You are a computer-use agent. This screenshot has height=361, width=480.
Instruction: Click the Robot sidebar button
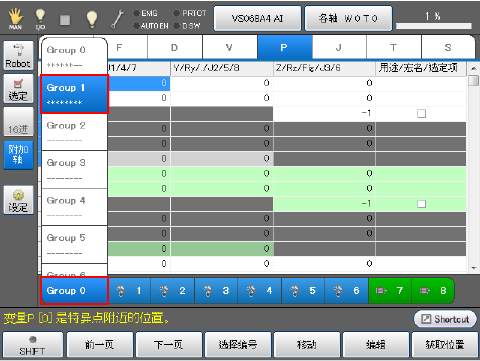point(18,55)
